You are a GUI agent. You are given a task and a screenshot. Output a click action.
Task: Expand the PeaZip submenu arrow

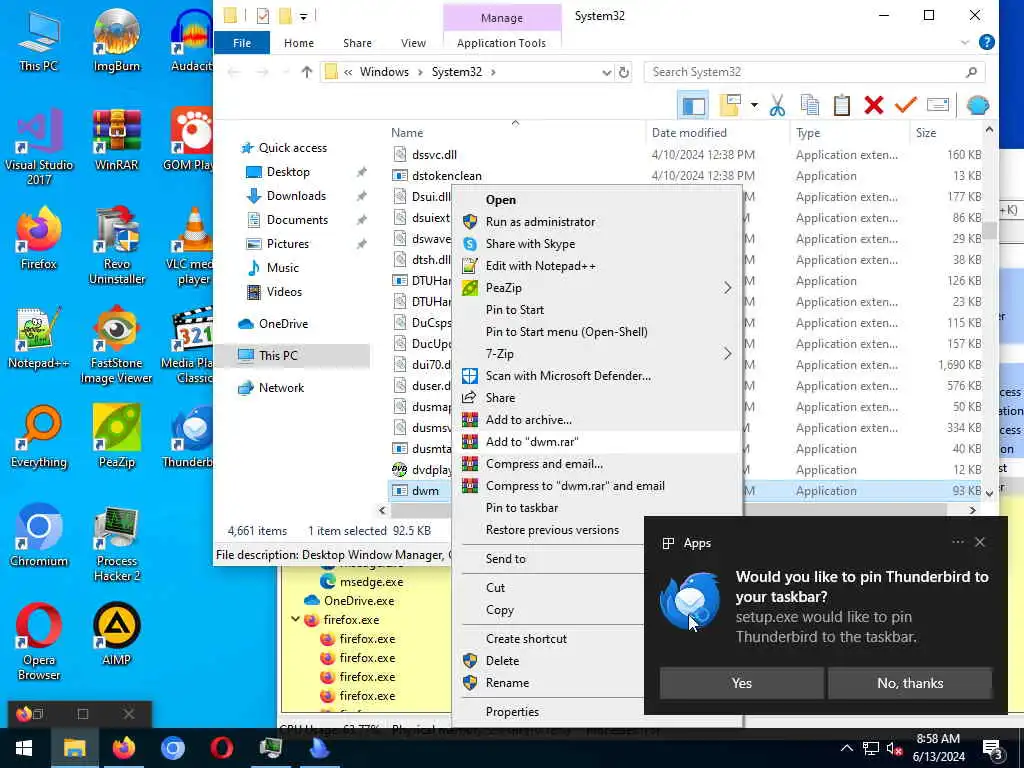[727, 288]
